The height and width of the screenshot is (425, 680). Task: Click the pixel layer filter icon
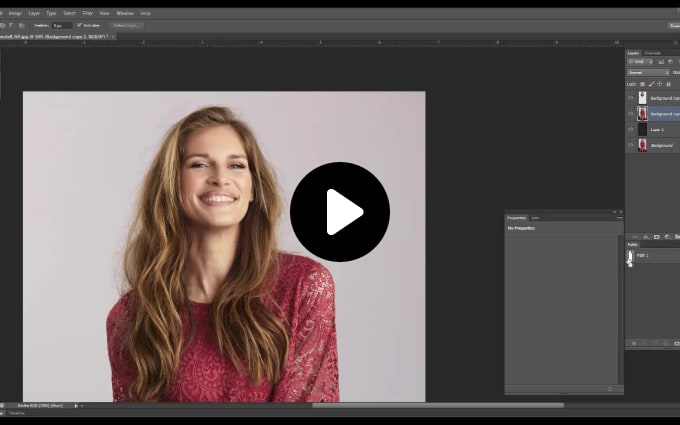tap(661, 62)
